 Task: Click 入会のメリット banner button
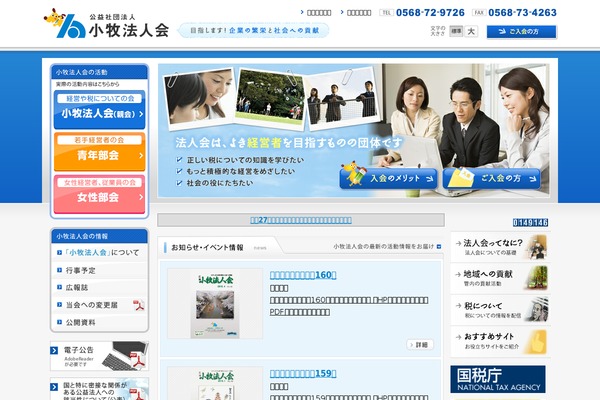coord(388,178)
